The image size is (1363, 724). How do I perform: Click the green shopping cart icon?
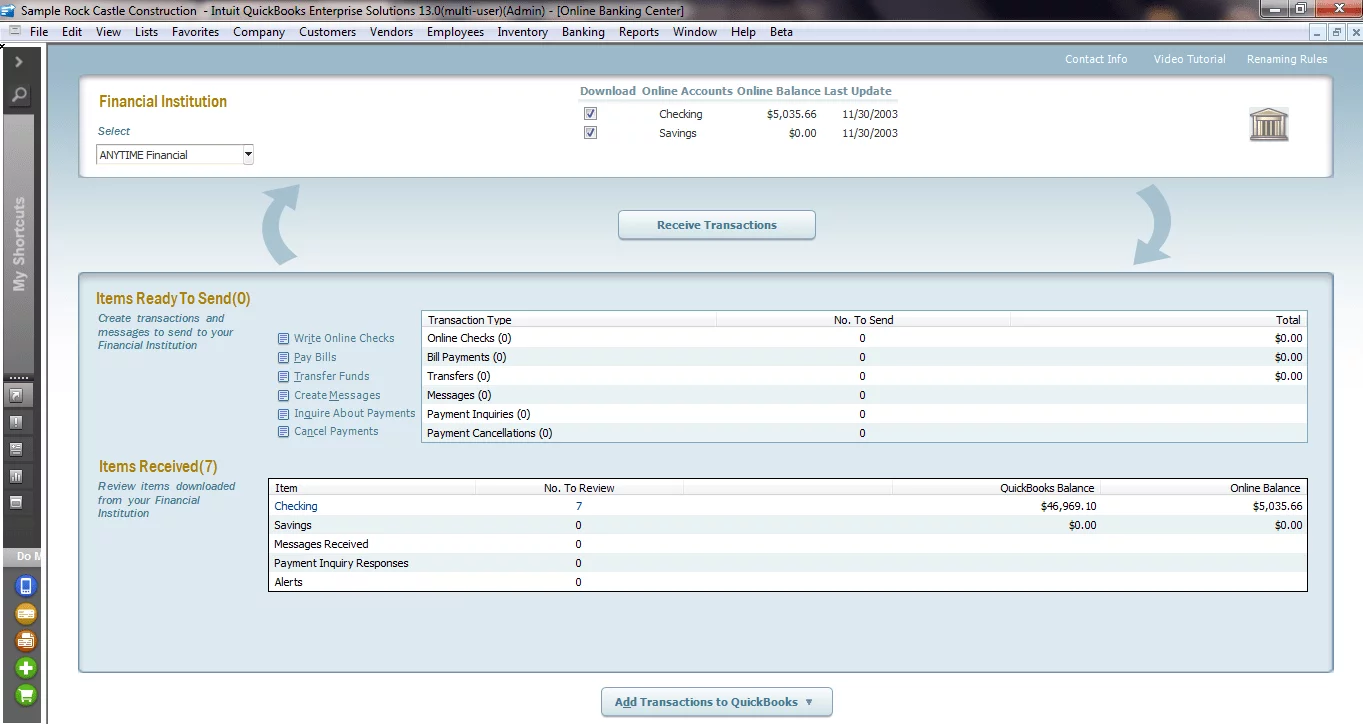[x=25, y=694]
